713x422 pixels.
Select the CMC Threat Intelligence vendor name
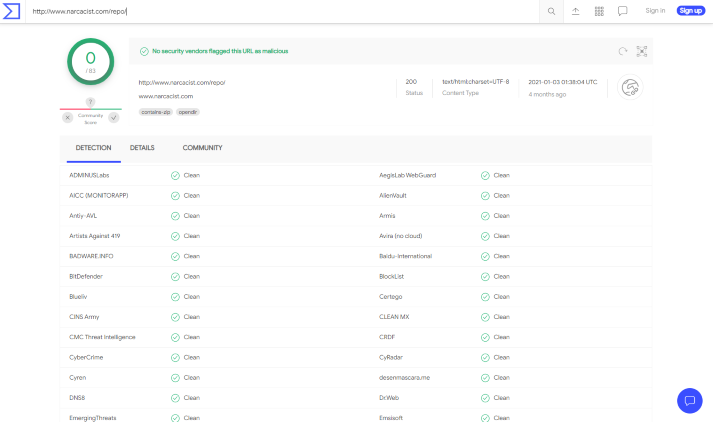click(102, 337)
